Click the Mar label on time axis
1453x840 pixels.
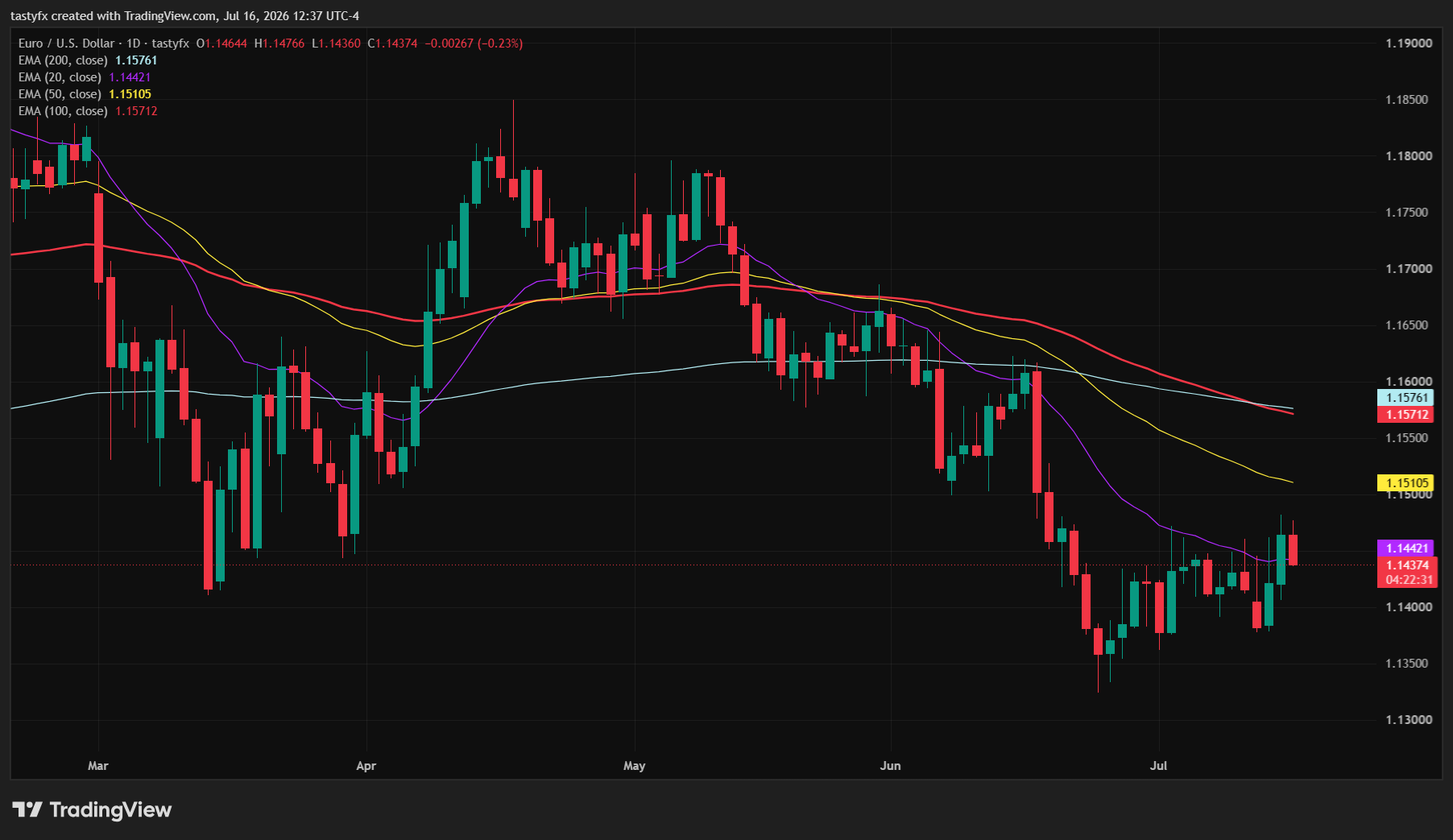(97, 766)
